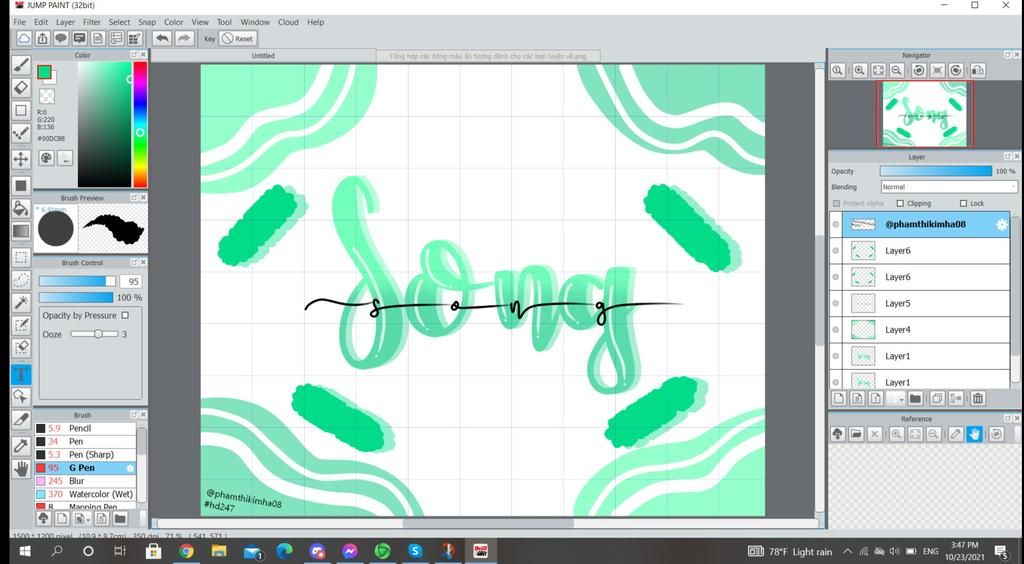Switch to the Untitled document tab

[263, 56]
